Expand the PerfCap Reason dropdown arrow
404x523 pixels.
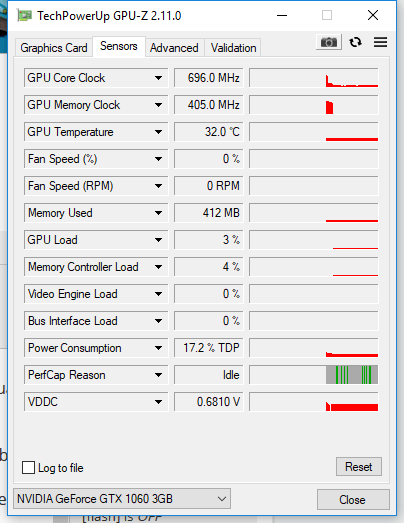click(158, 375)
